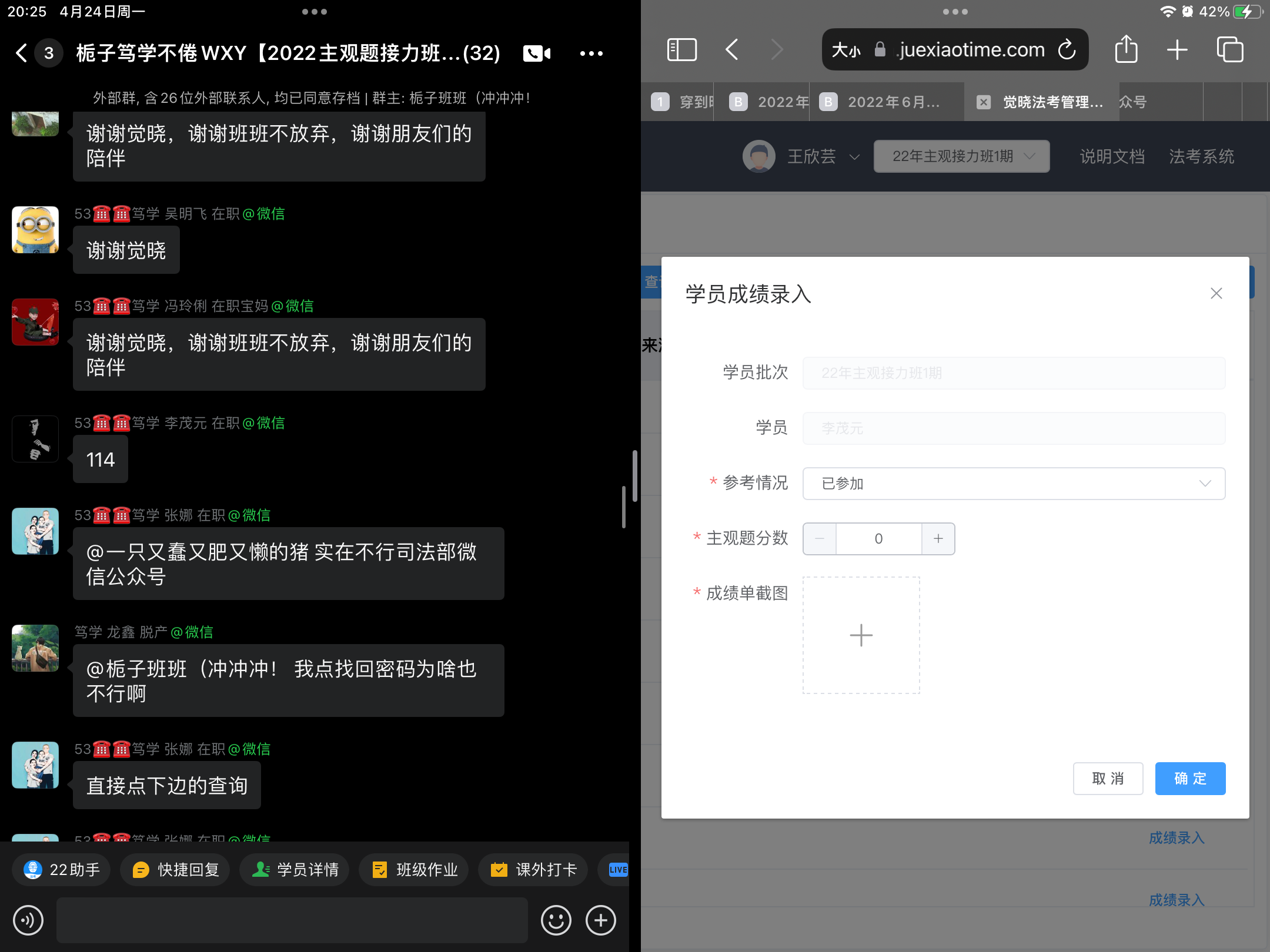Open the 参考情况 已参加 dropdown
Viewport: 1270px width, 952px height.
(x=1014, y=484)
